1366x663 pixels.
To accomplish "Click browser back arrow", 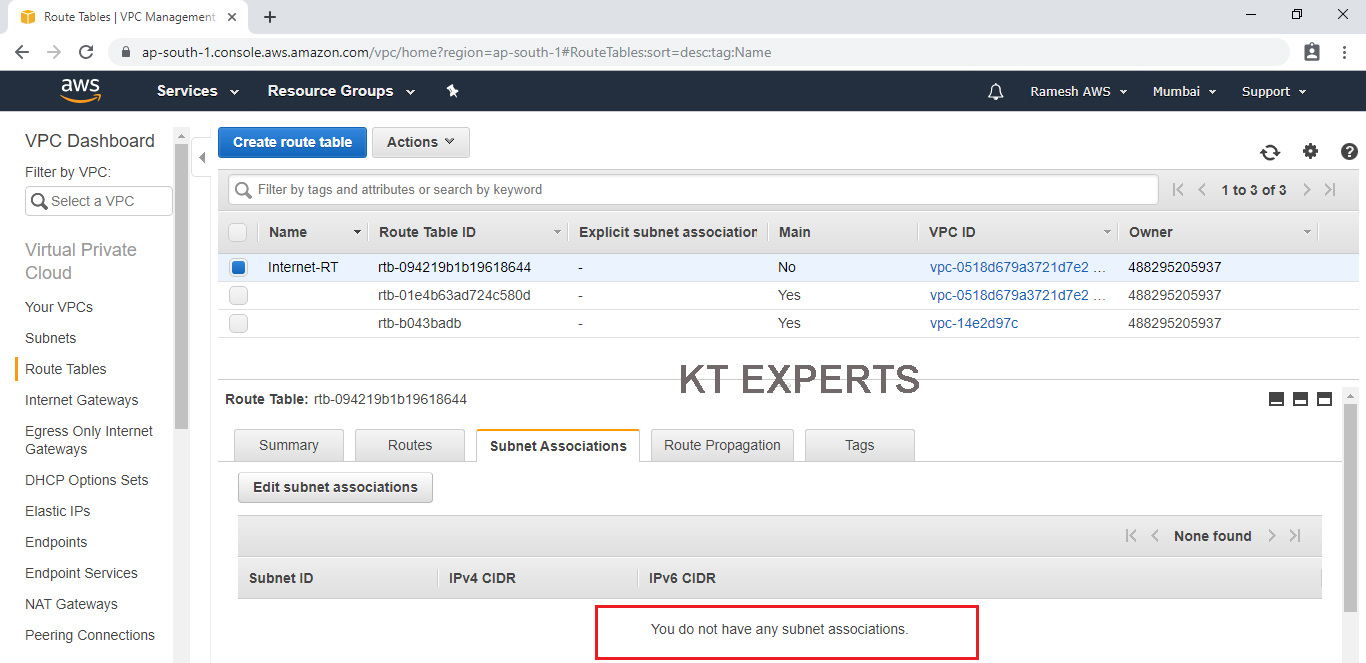I will 22,52.
